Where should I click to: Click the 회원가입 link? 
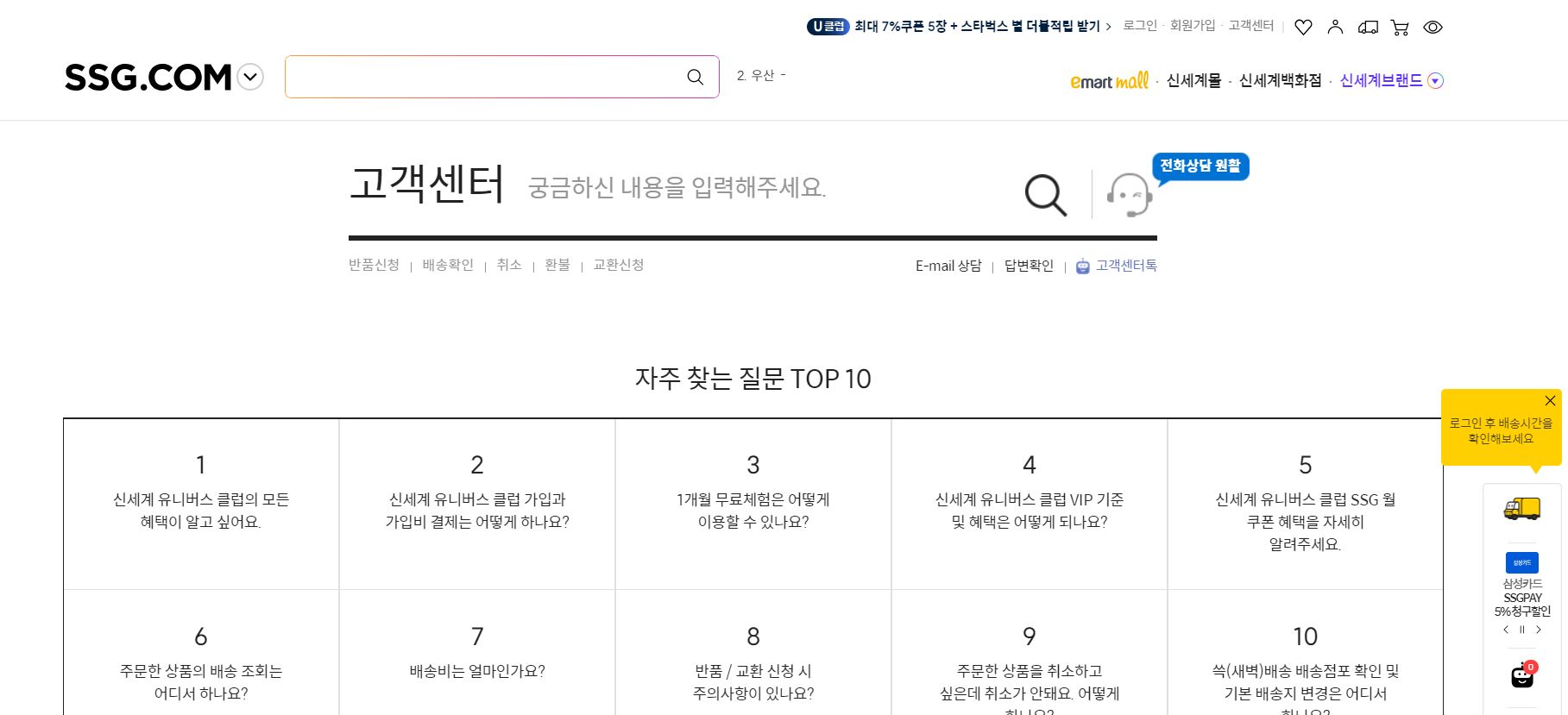tap(1193, 26)
